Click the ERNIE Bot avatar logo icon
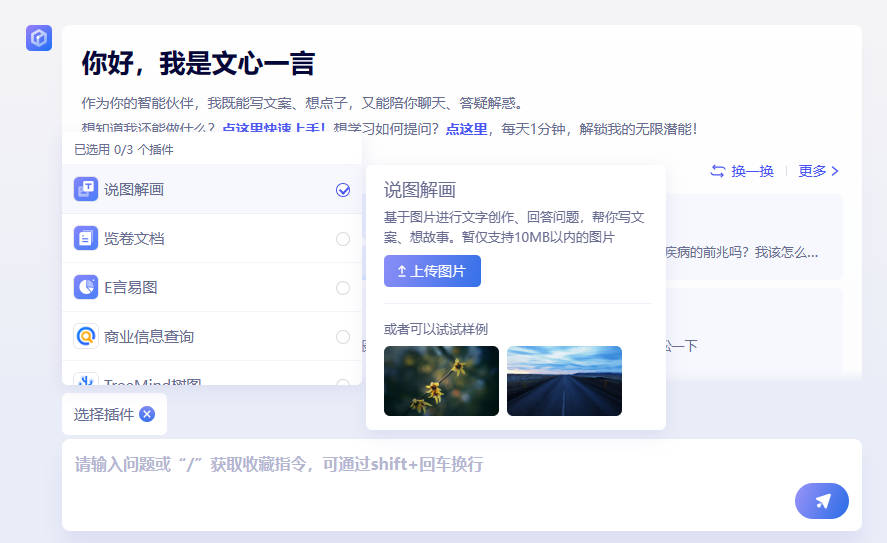The height and width of the screenshot is (543, 887). tap(39, 38)
